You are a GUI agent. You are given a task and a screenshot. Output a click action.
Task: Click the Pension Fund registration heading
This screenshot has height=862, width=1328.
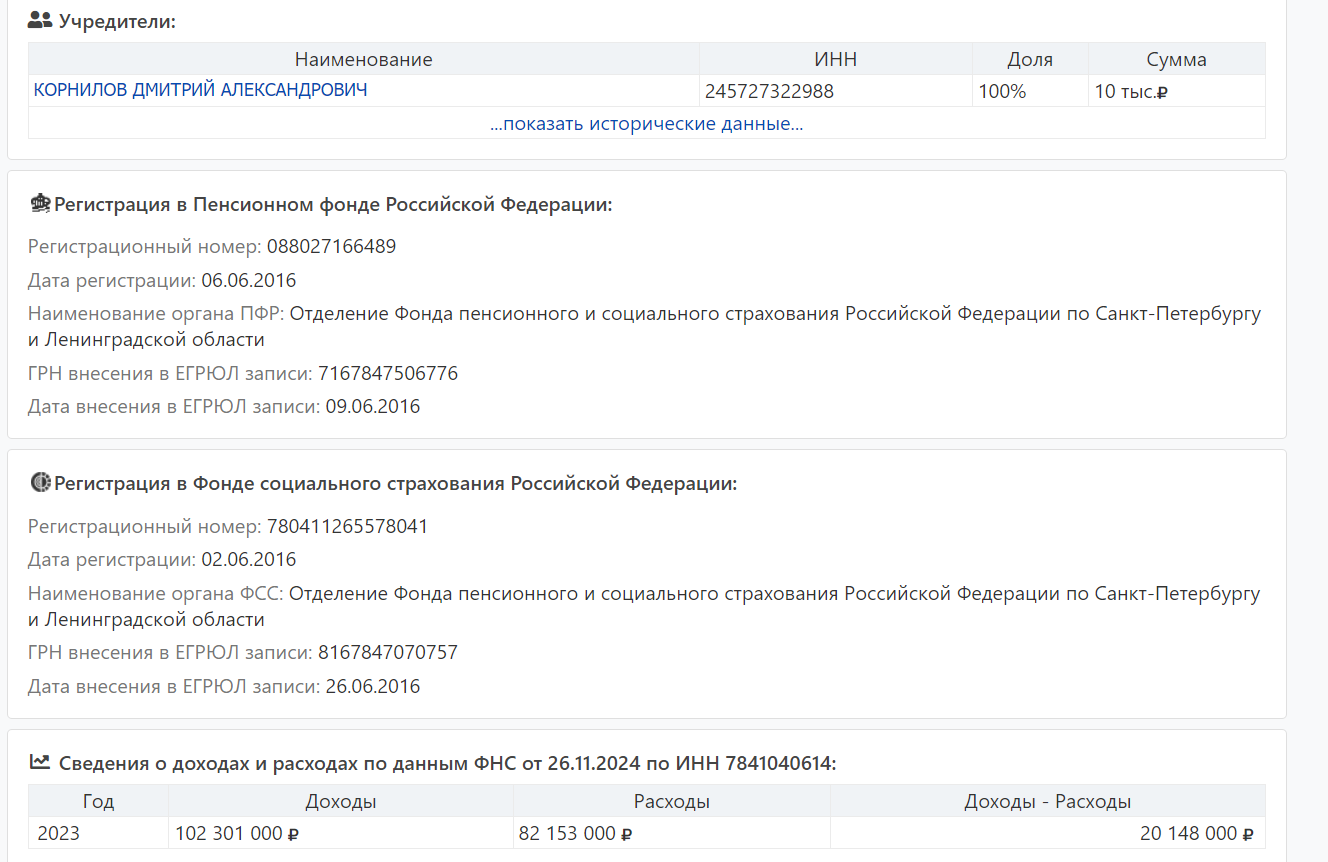pos(333,204)
